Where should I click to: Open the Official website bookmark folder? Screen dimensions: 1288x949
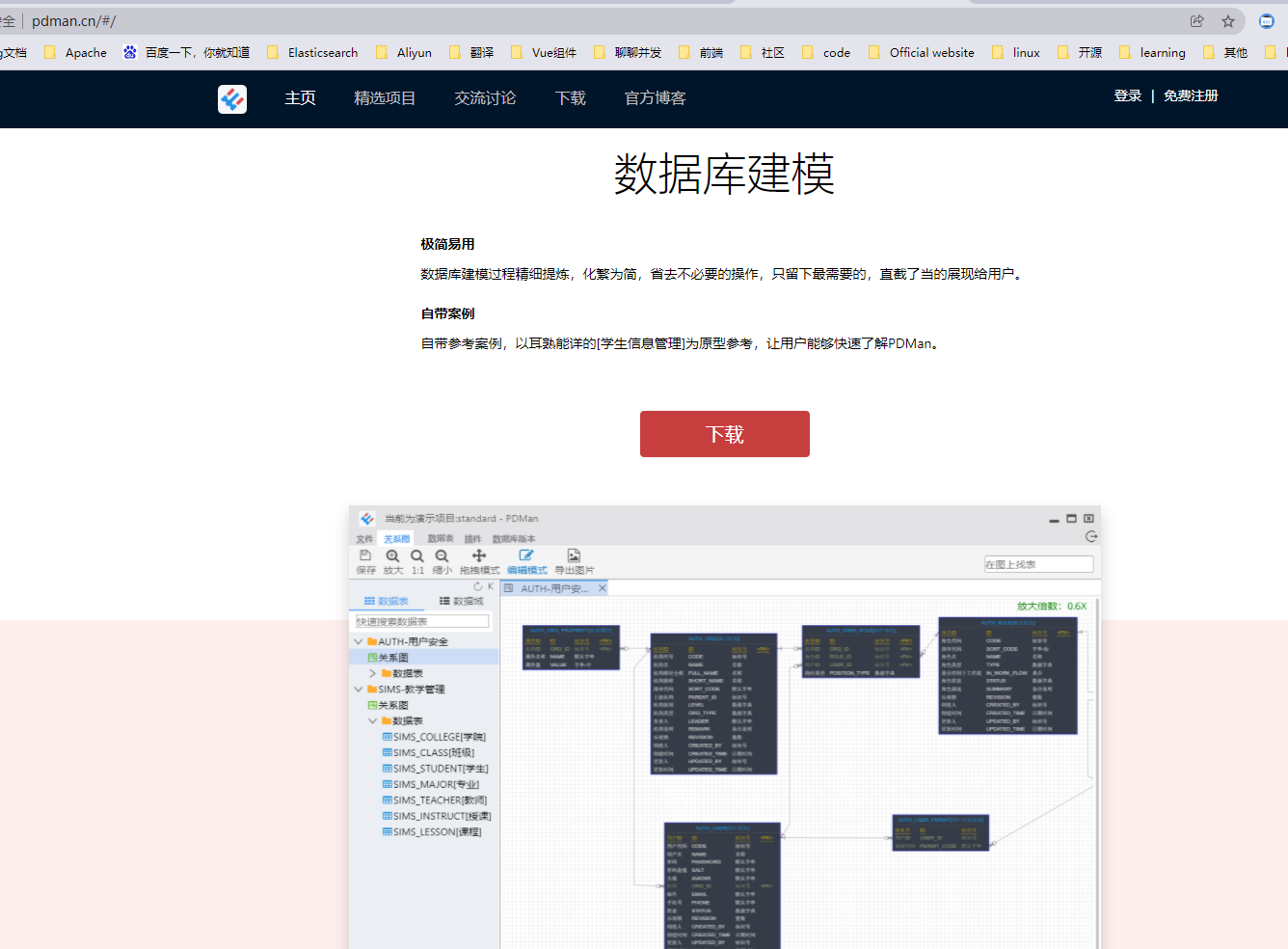click(922, 53)
